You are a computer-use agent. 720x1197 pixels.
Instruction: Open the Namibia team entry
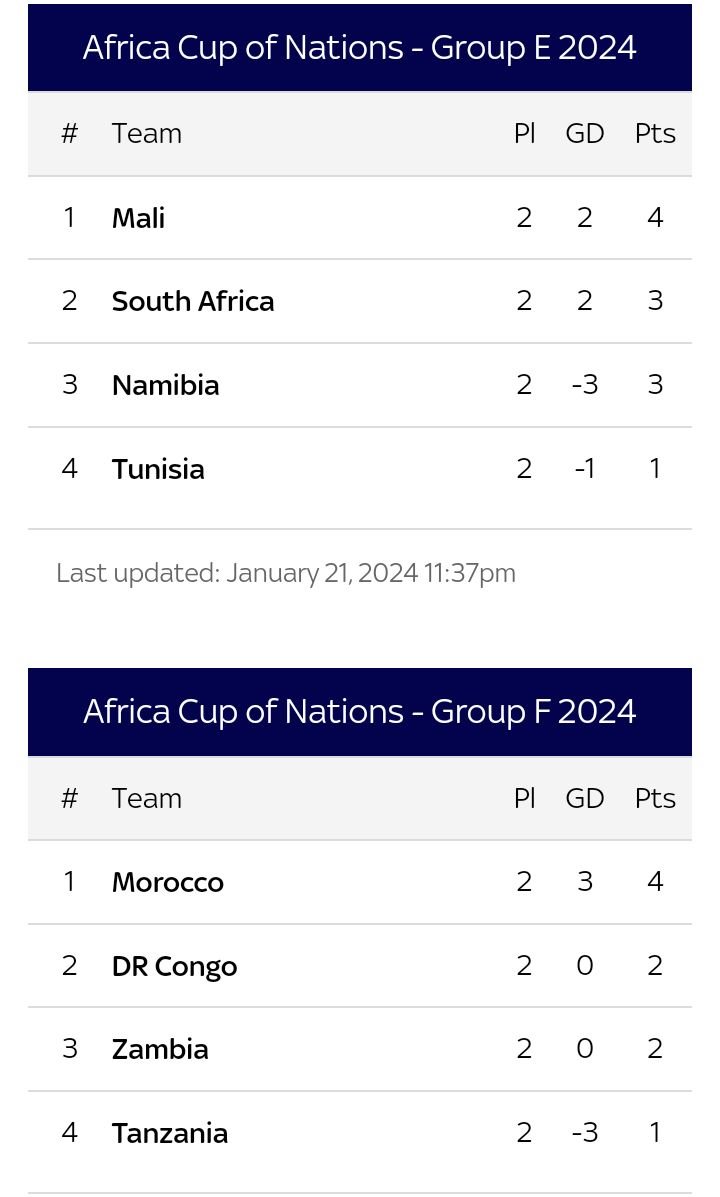click(166, 386)
